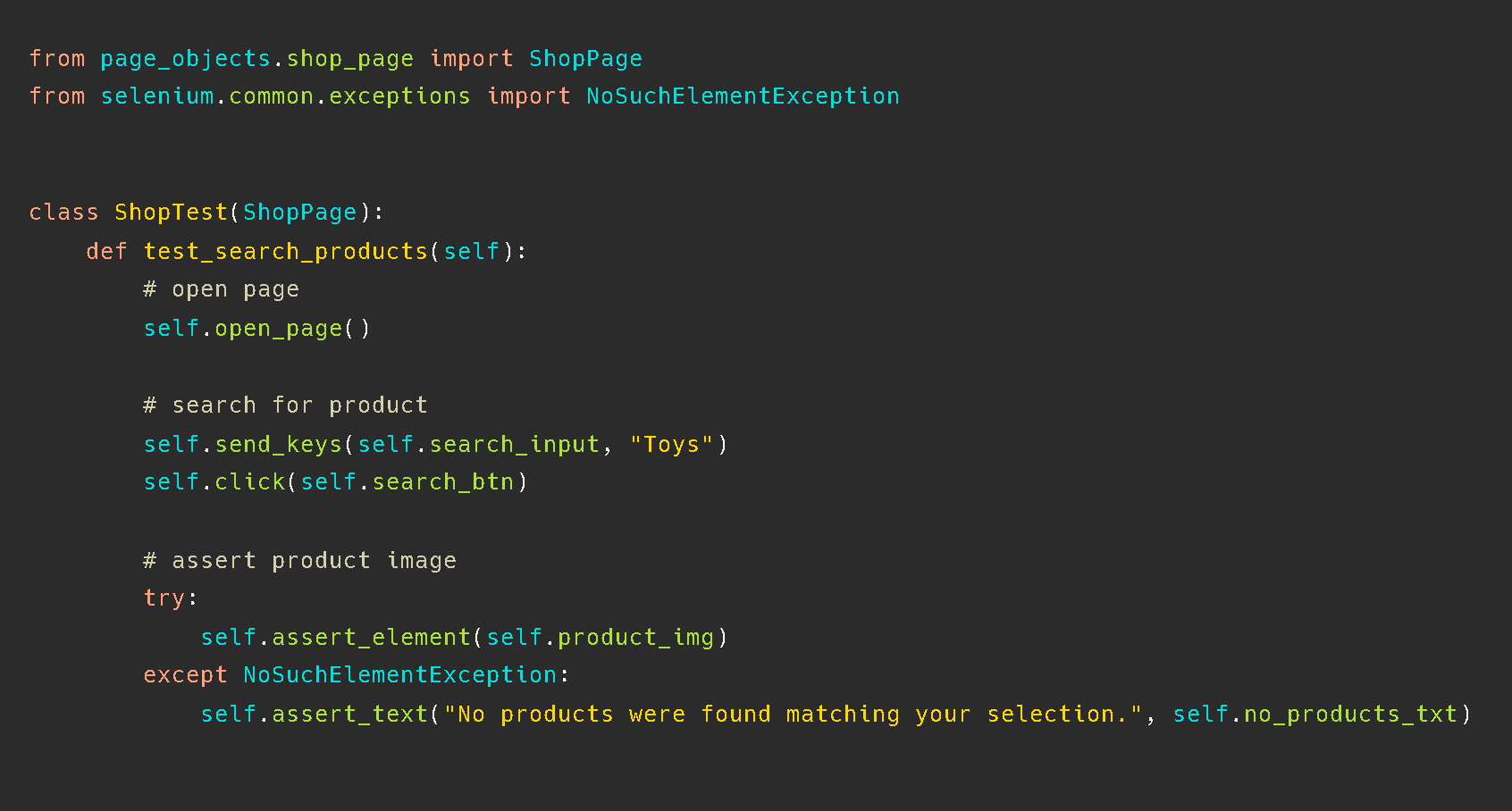Click the search_btn attribute
Image resolution: width=1512 pixels, height=811 pixels.
(442, 482)
